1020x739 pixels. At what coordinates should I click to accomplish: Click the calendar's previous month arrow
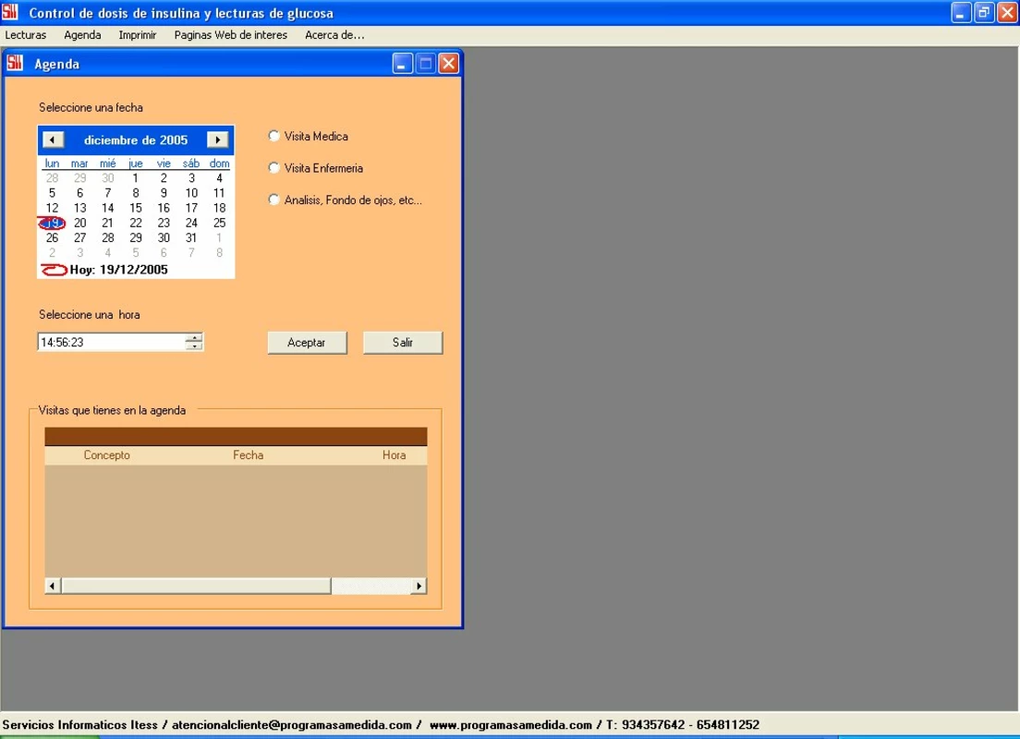53,139
